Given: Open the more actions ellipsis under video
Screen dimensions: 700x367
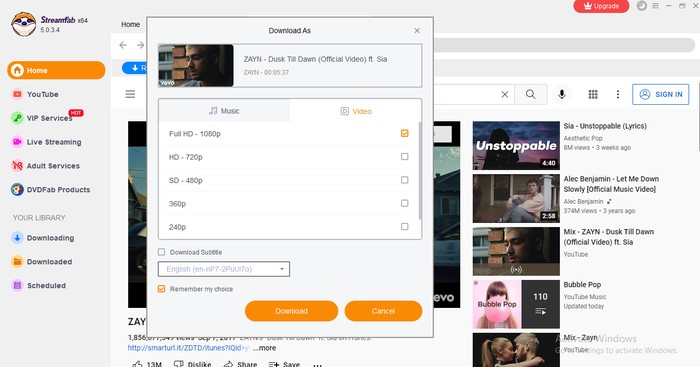Looking at the screenshot, I should tap(317, 365).
